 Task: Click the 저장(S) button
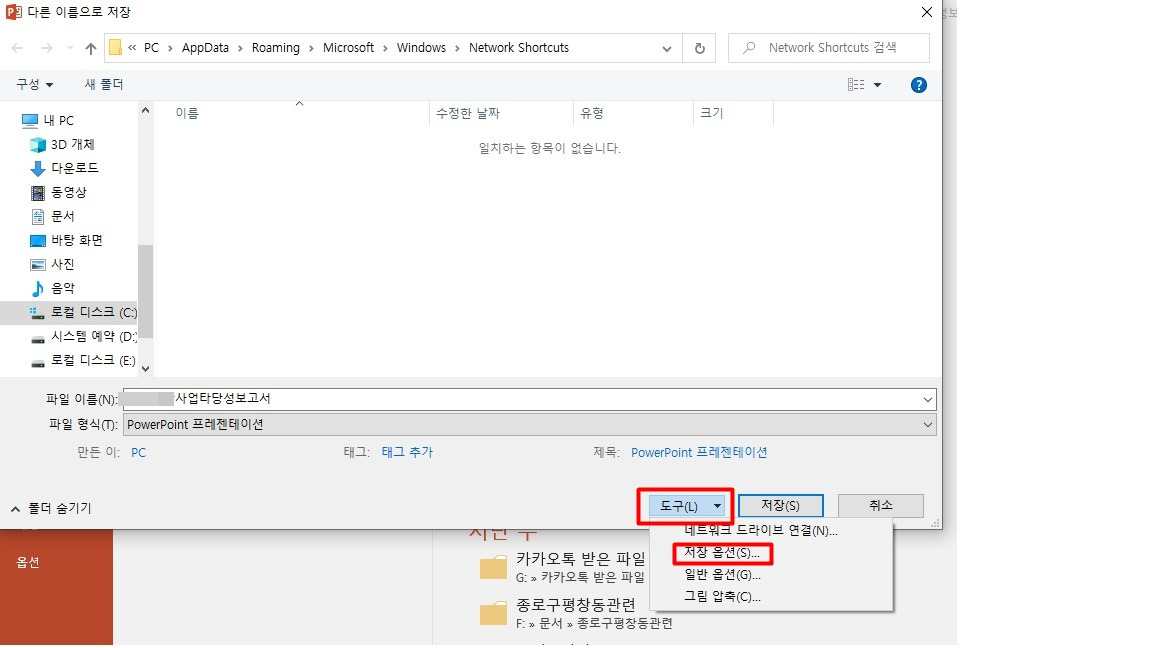pos(780,505)
